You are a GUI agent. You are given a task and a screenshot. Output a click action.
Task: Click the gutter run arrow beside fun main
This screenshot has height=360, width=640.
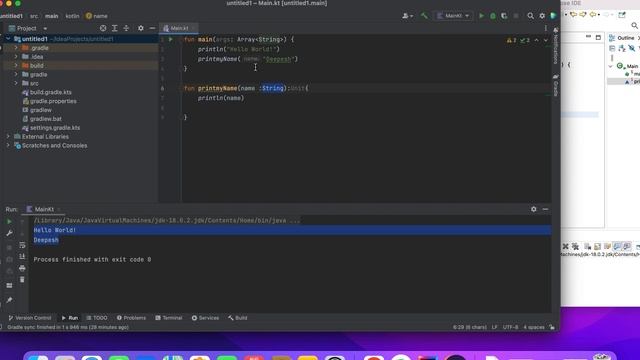171,40
